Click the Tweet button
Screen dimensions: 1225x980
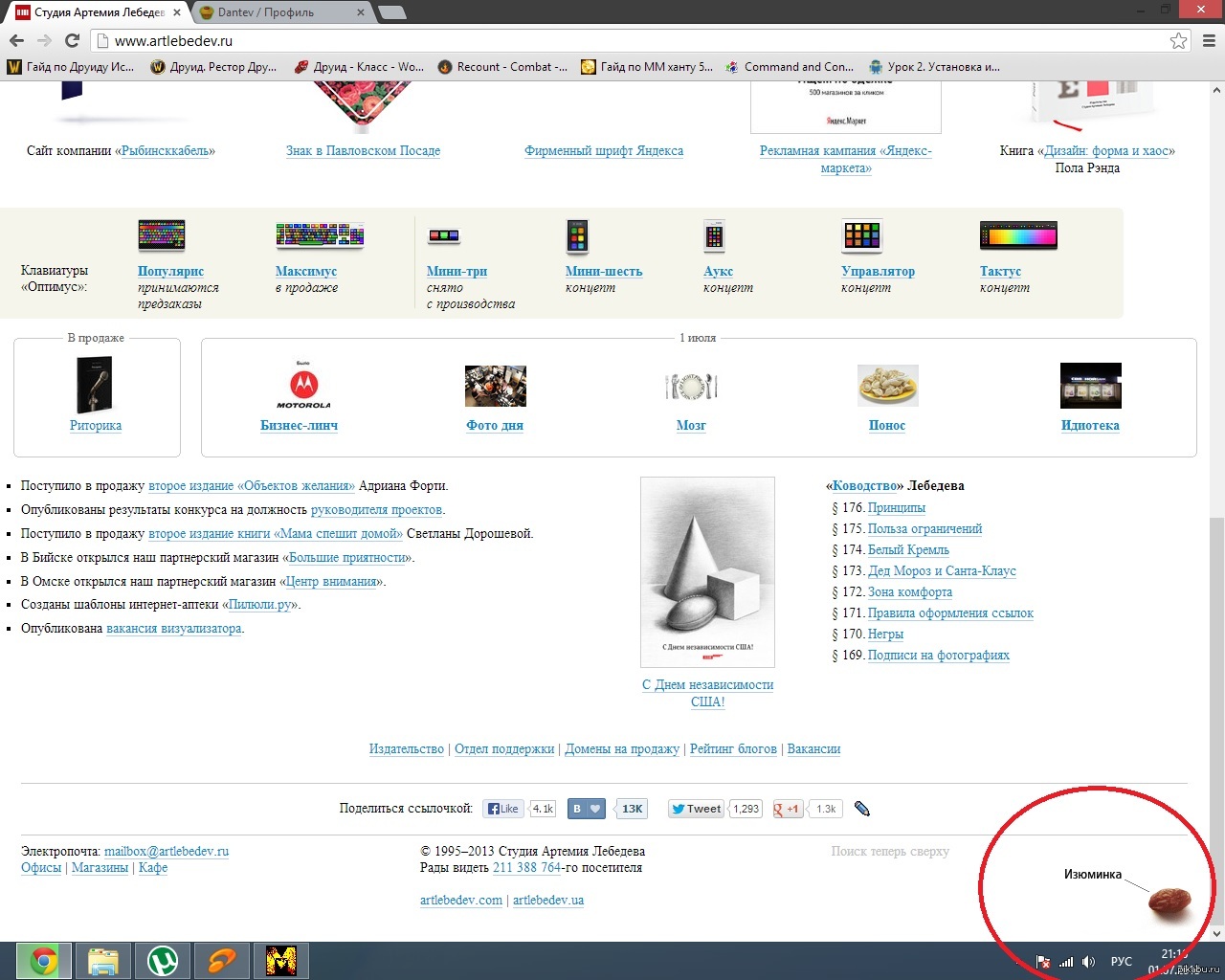coord(696,809)
